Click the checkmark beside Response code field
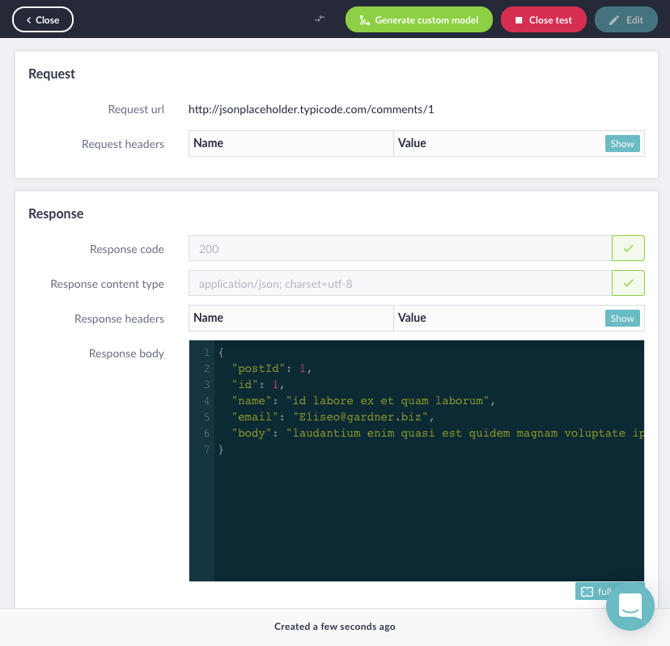Screen dimensions: 670x646 (628, 249)
